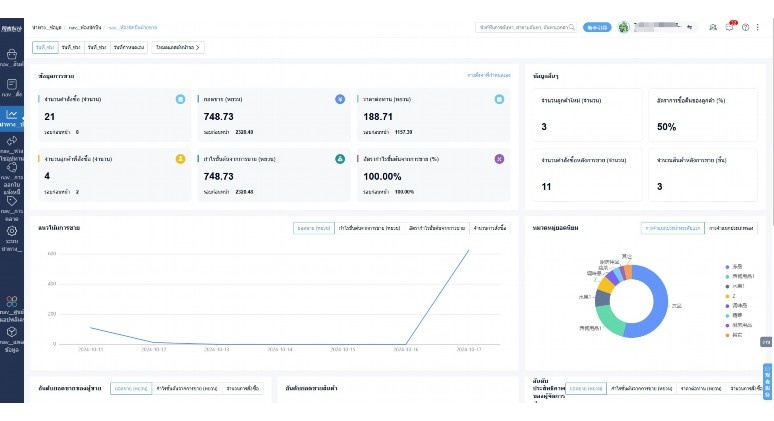Click the light-blue icon on the 21 card
This screenshot has height=421, width=774.
pos(181,99)
